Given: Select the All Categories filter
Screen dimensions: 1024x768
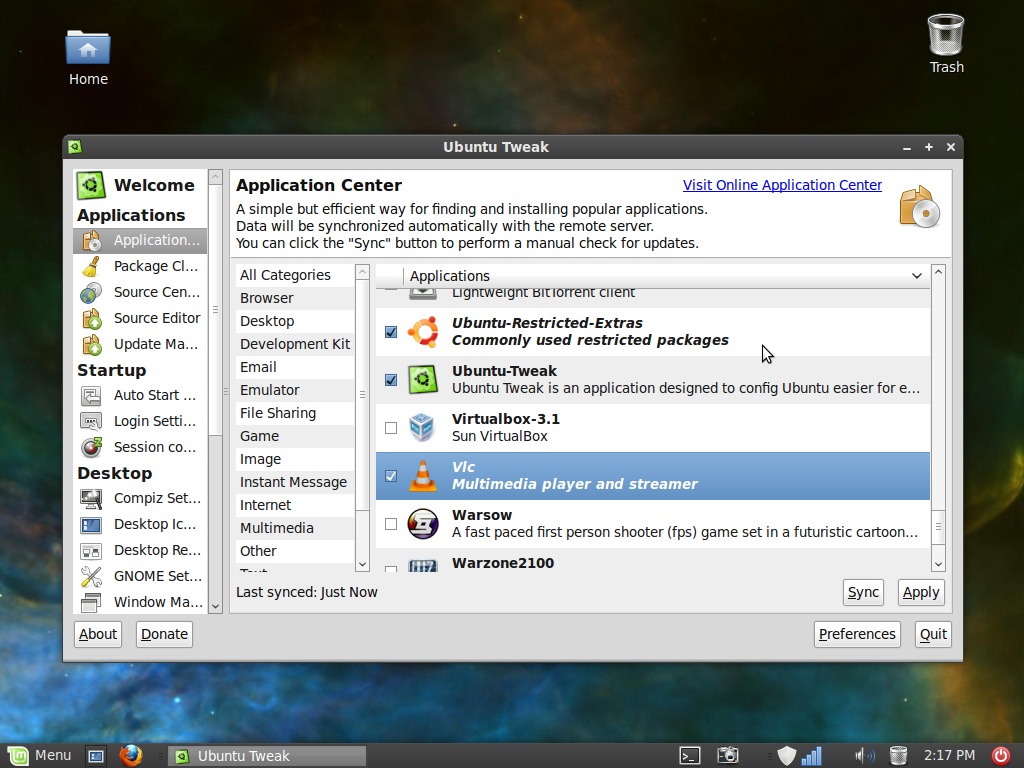Looking at the screenshot, I should (295, 275).
